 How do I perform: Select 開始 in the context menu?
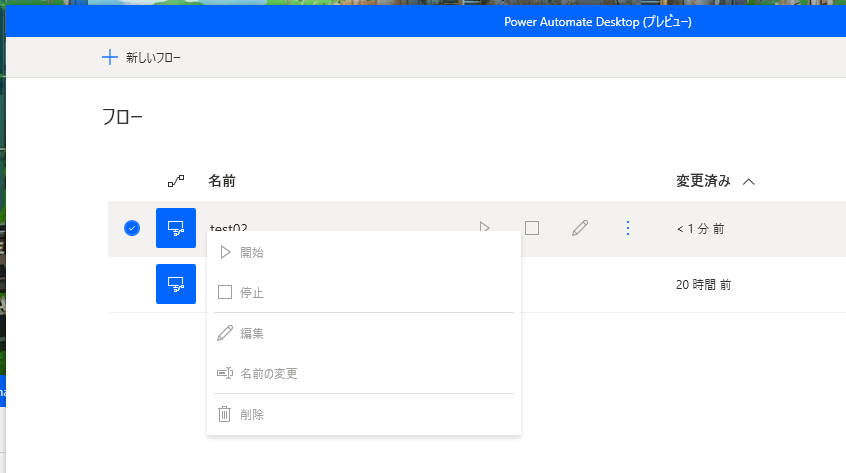tap(364, 252)
